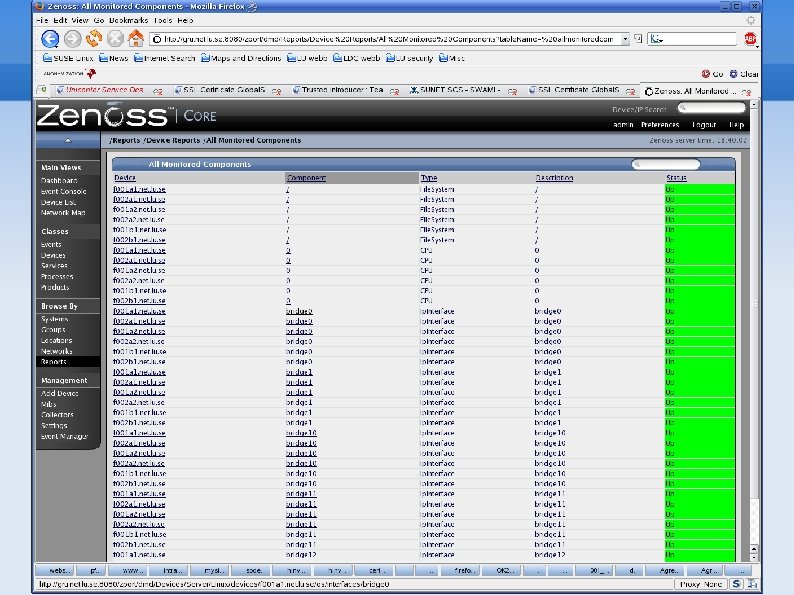Image resolution: width=794 pixels, height=595 pixels.
Task: Open the Internet Search bookmark folder
Action: [x=165, y=58]
